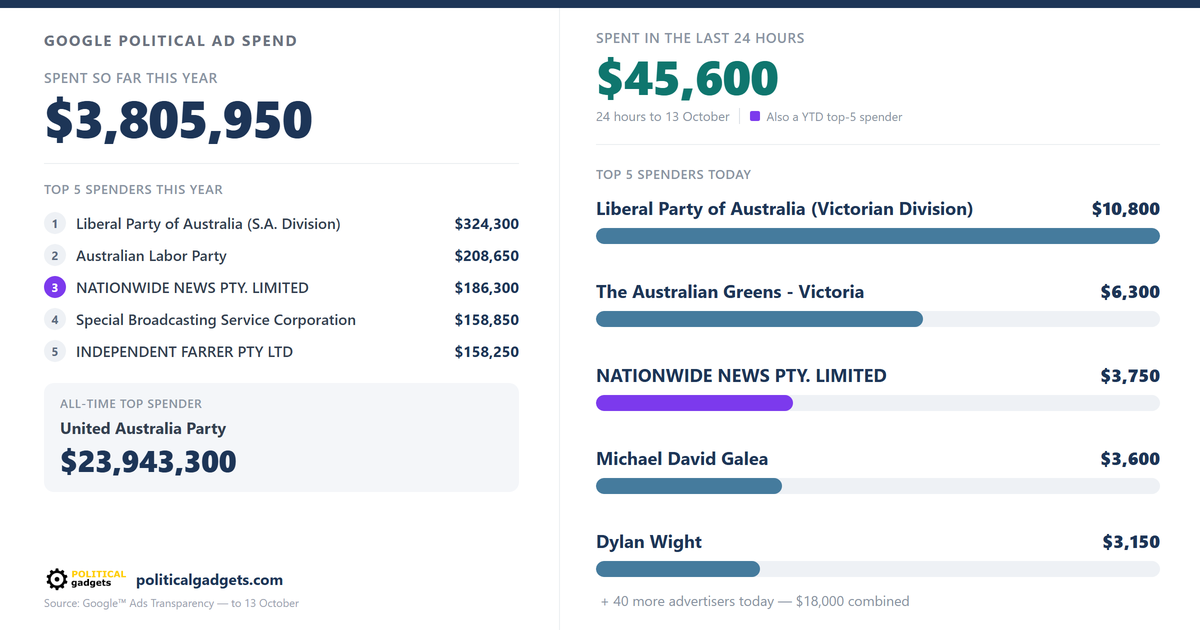The width and height of the screenshot is (1200, 630).
Task: Click the $3,750 daily amount
Action: 1130,376
